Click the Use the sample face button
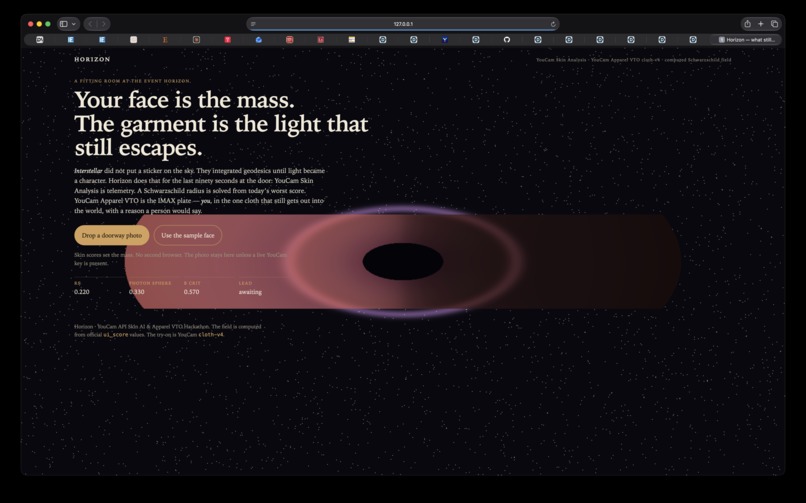This screenshot has height=503, width=806. (188, 235)
